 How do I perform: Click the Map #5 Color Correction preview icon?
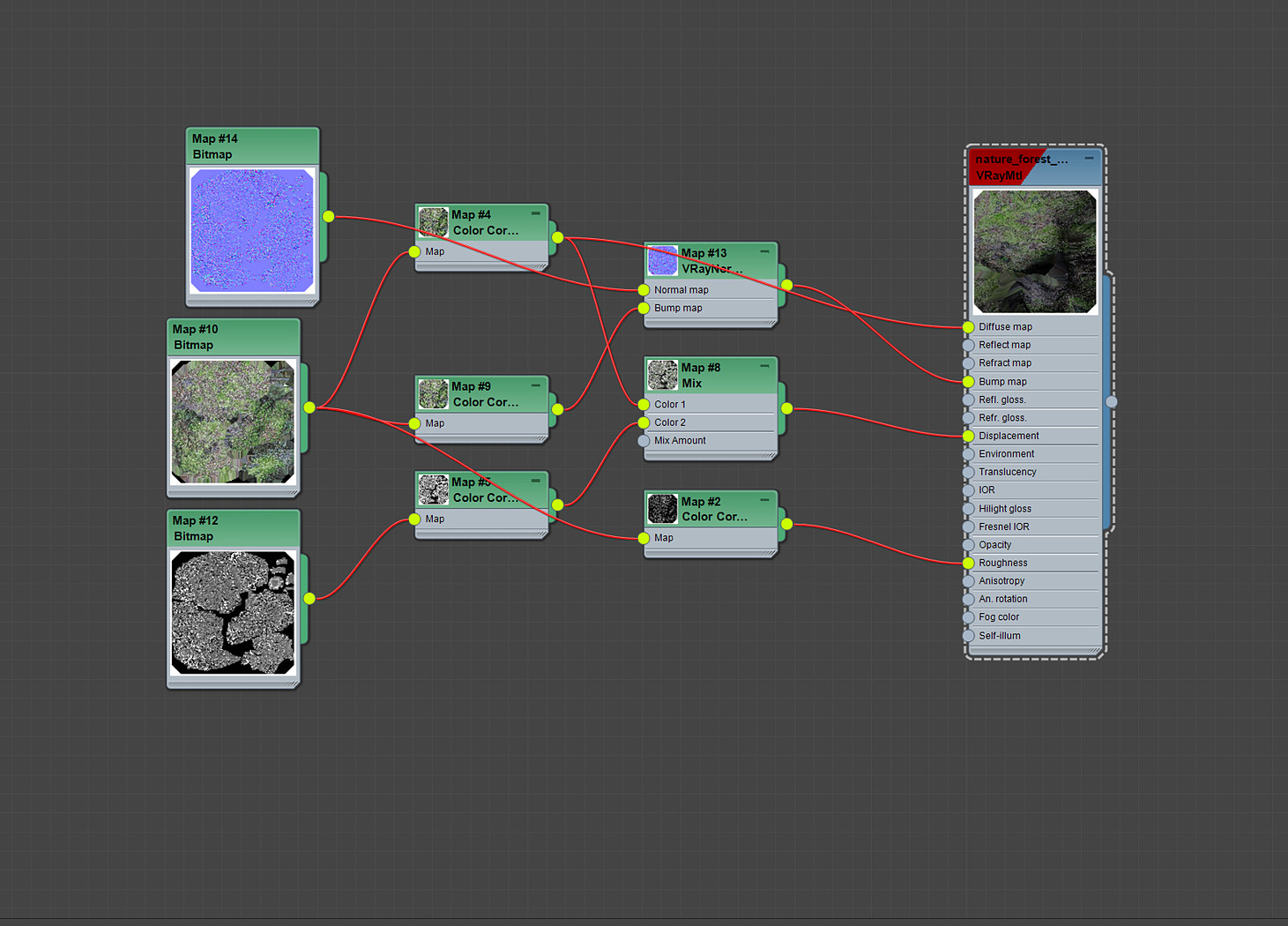click(433, 489)
